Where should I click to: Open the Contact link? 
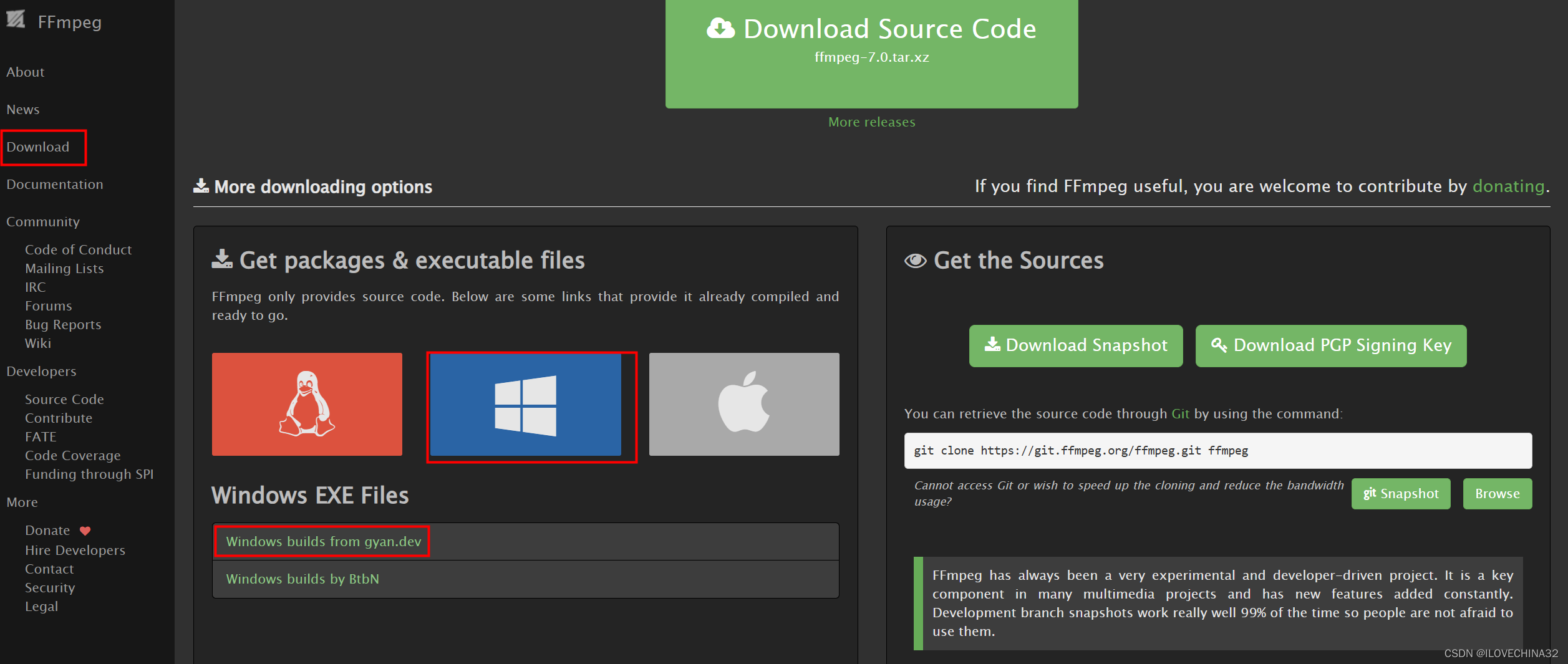(x=49, y=569)
